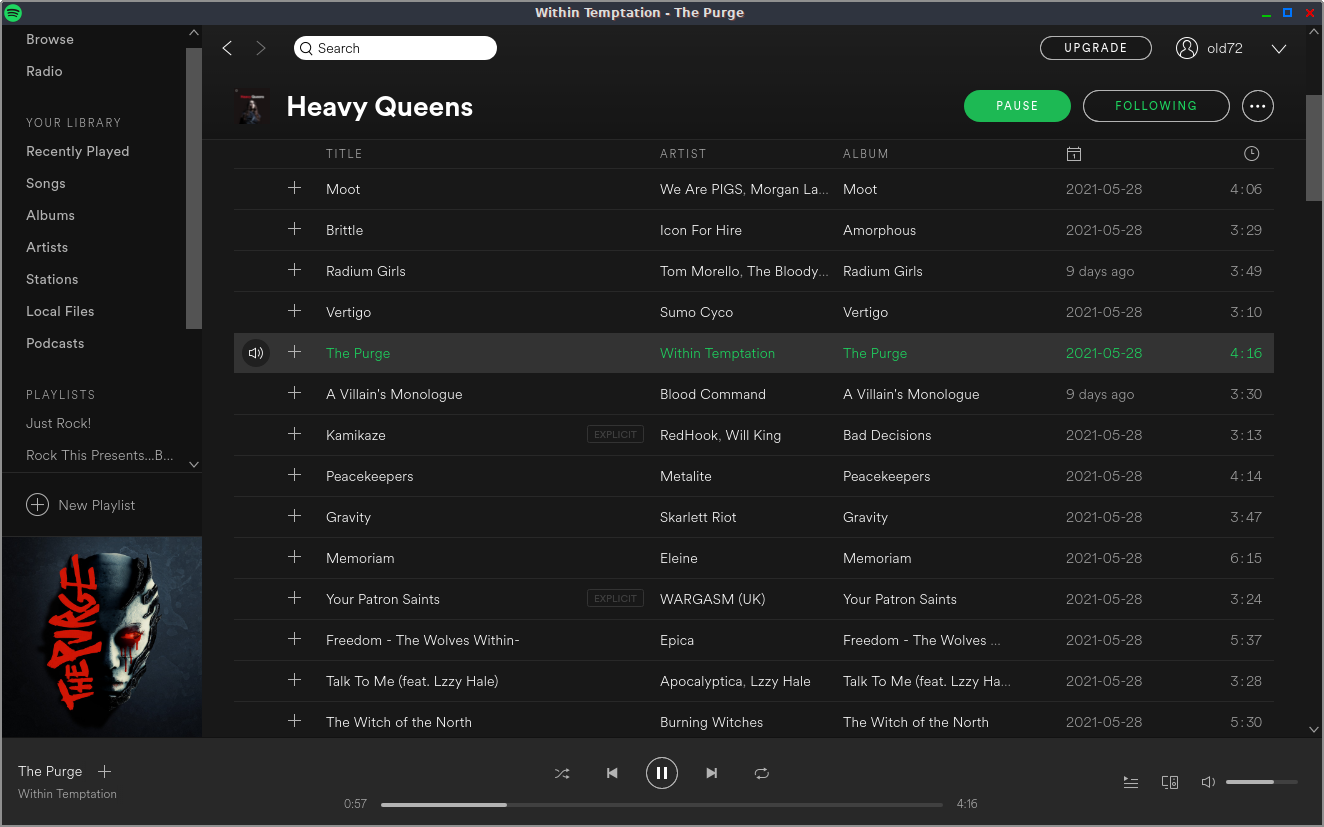This screenshot has width=1324, height=827.
Task: Open Stations in your library
Action: [52, 280]
